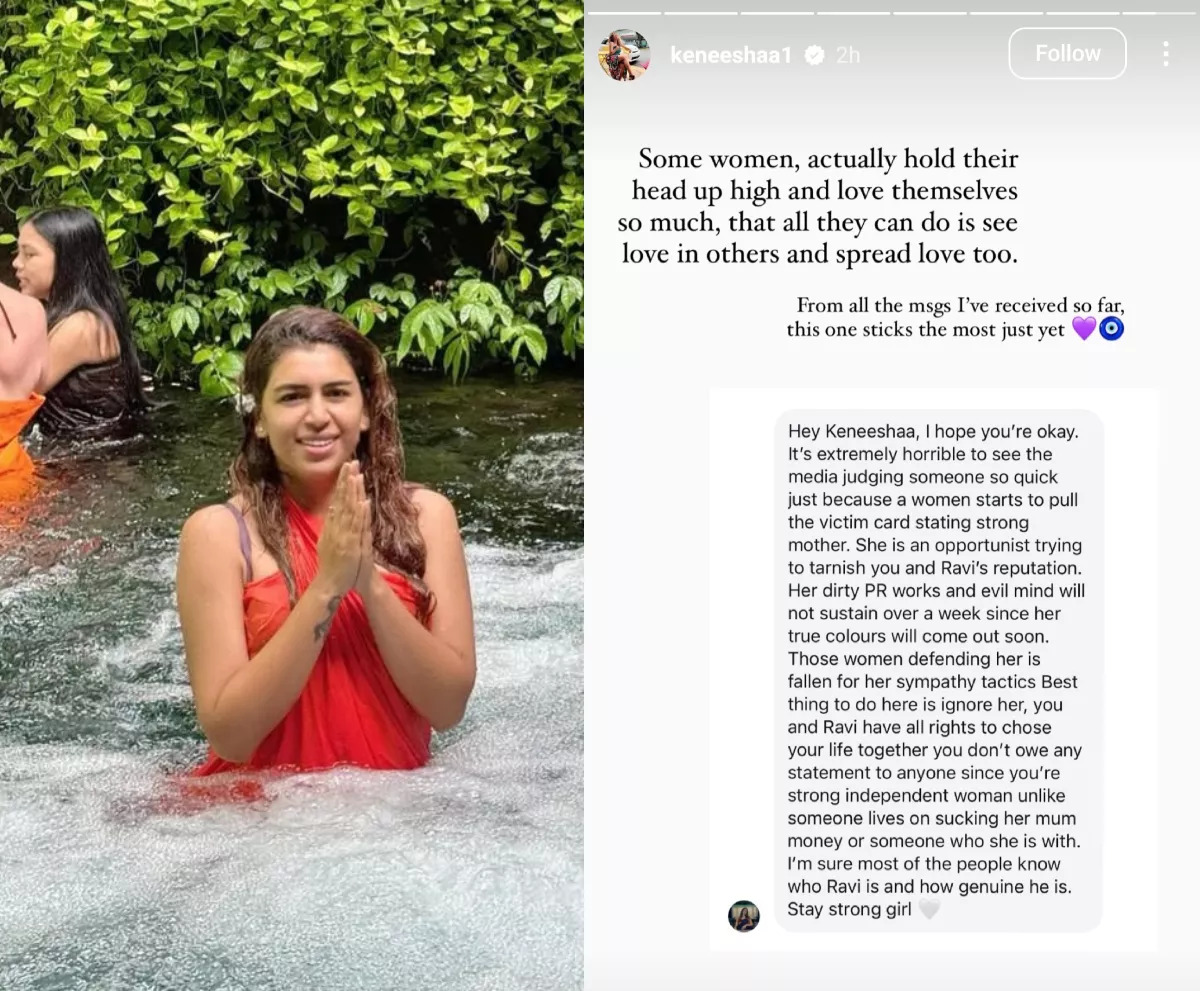Tap the white heart in the message
1200x991 pixels.
tap(929, 910)
